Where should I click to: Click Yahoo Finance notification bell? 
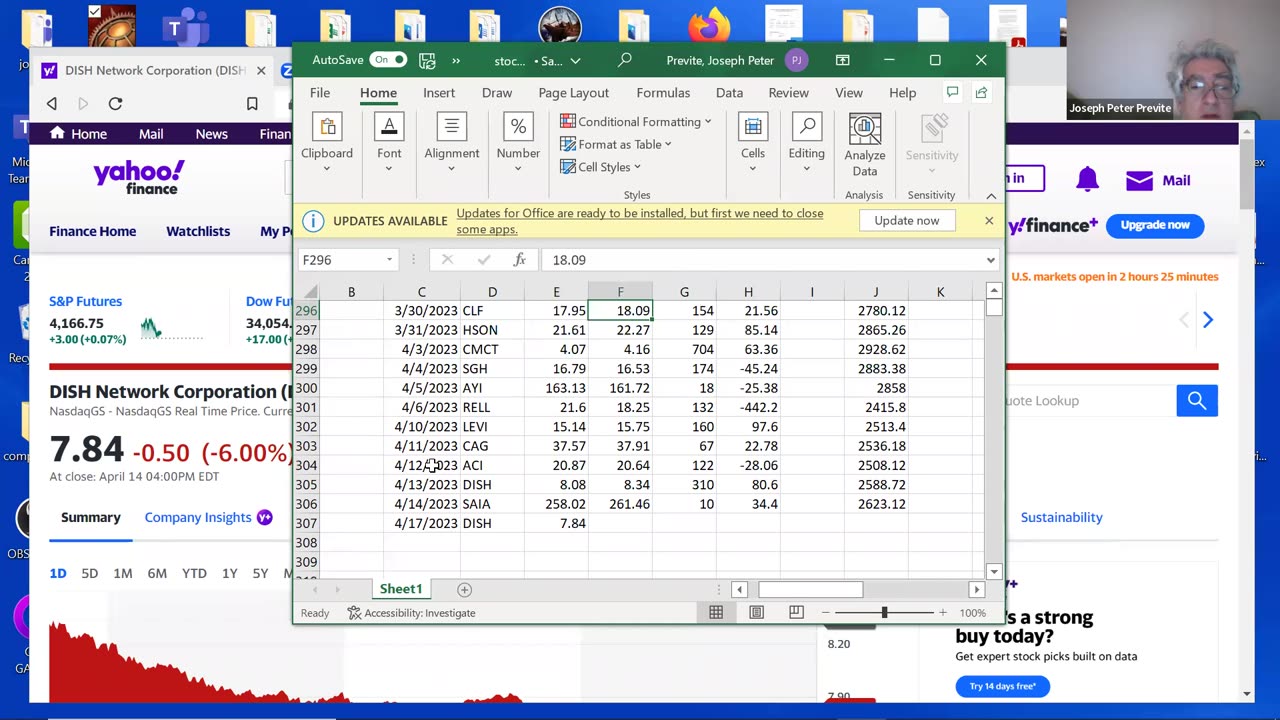coord(1087,180)
